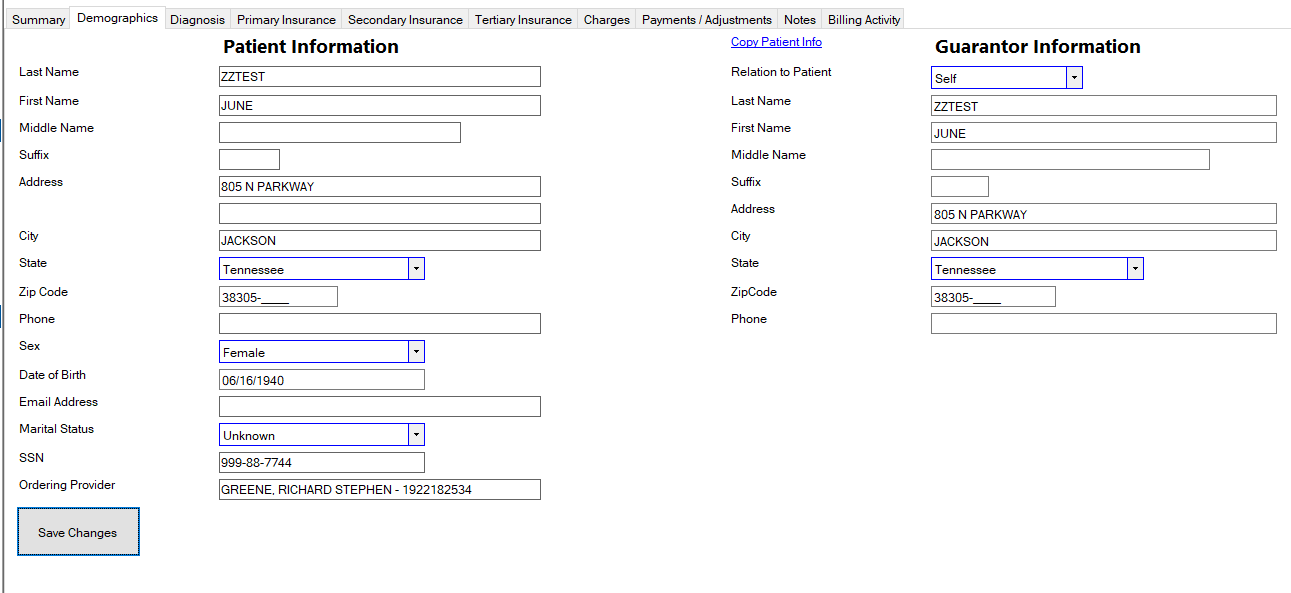Open the Marital Status dropdown
This screenshot has width=1291, height=593.
click(x=416, y=435)
